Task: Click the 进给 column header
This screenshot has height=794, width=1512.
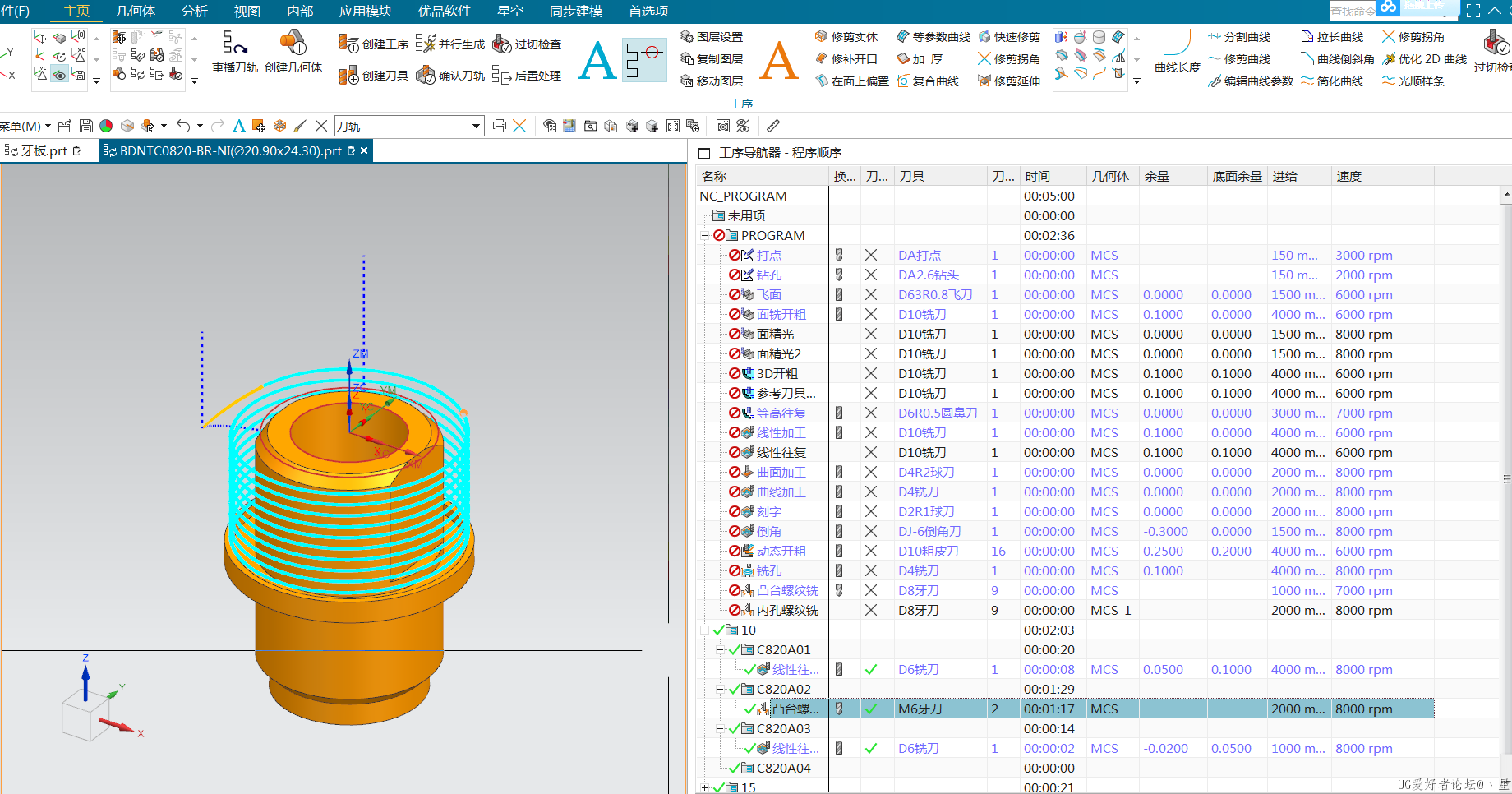Action: coord(1298,177)
